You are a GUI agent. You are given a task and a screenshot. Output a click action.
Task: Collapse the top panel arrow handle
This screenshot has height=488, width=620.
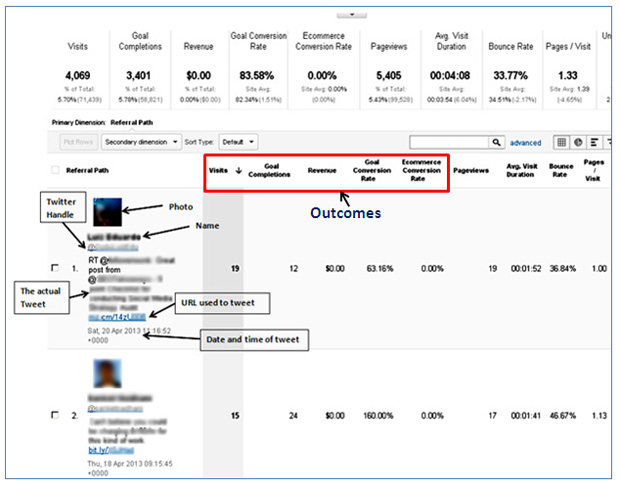pyautogui.click(x=352, y=15)
